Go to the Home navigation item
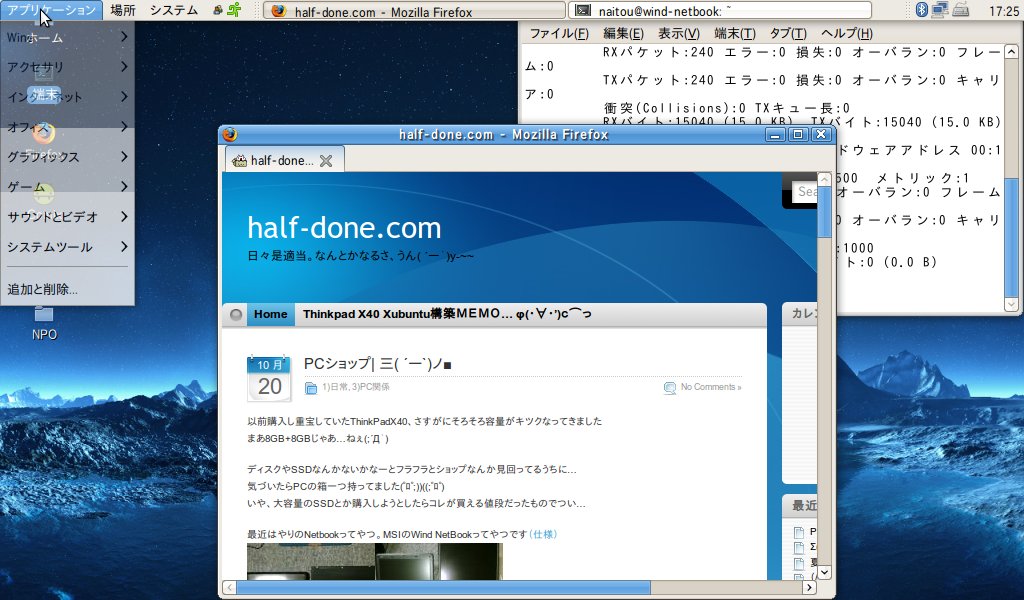 270,314
